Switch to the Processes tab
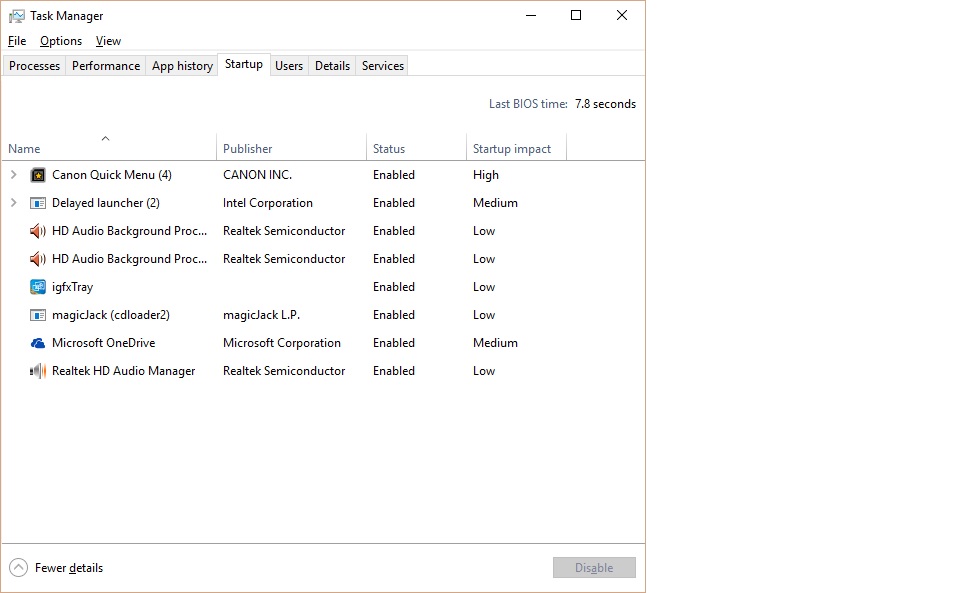This screenshot has height=593, width=960. pyautogui.click(x=34, y=65)
